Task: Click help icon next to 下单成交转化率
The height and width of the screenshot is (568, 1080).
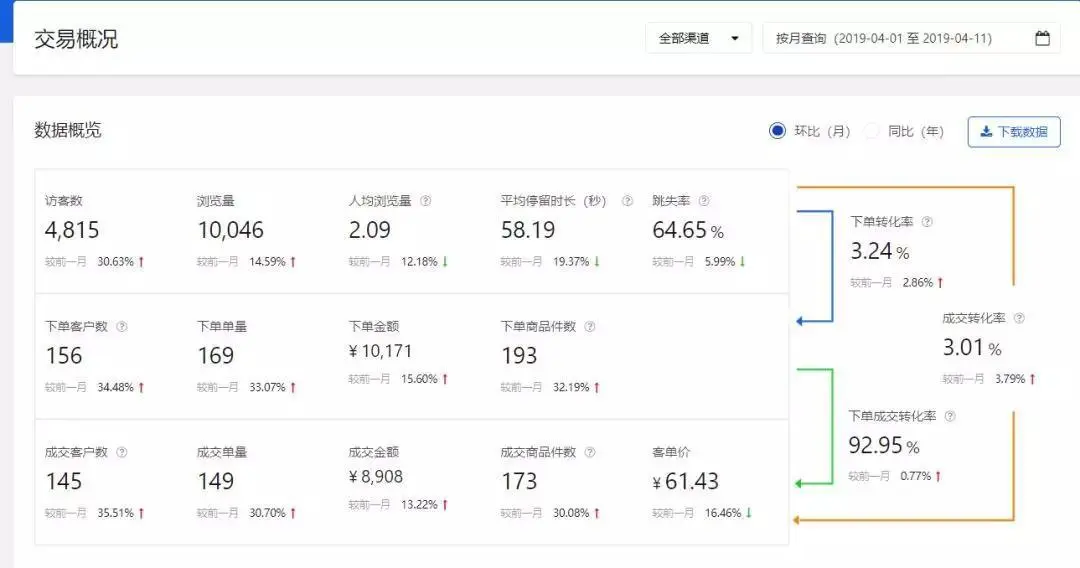Action: (x=950, y=416)
